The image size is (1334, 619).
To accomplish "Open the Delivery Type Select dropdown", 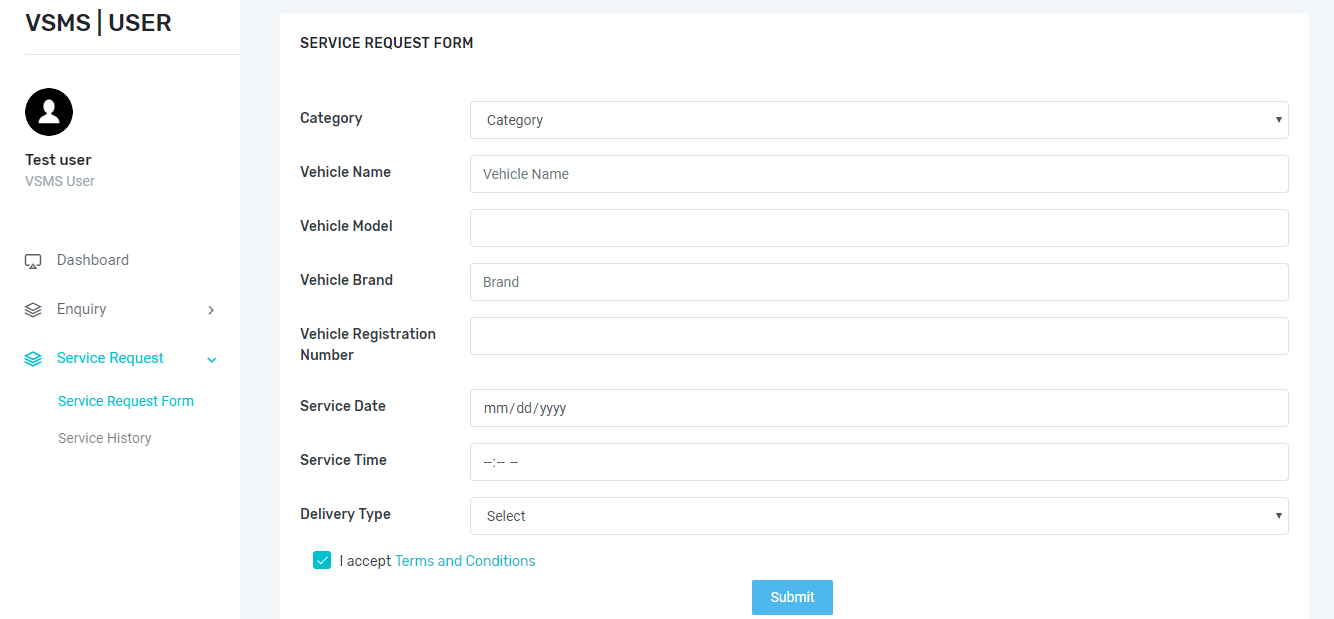I will point(878,515).
